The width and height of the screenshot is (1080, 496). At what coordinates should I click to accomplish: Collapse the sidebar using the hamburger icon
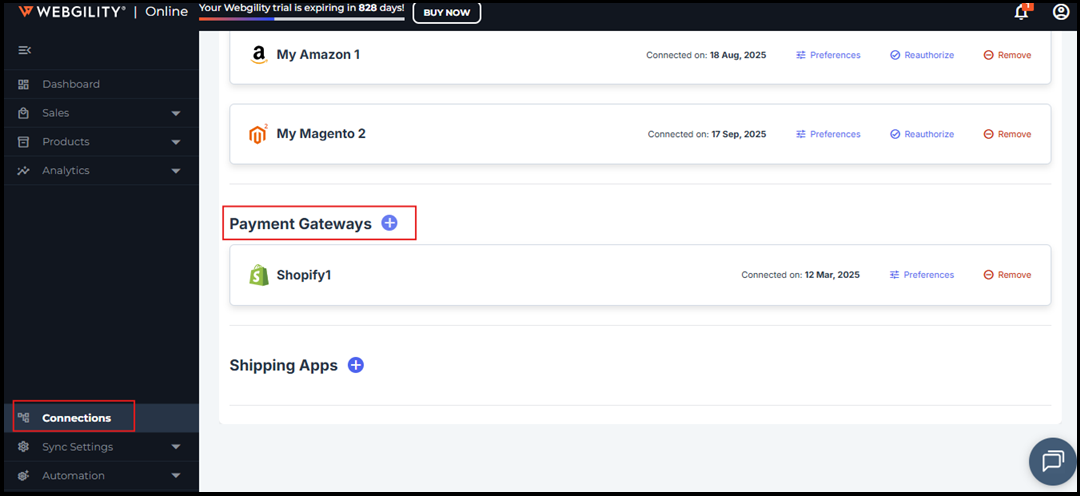[x=25, y=50]
